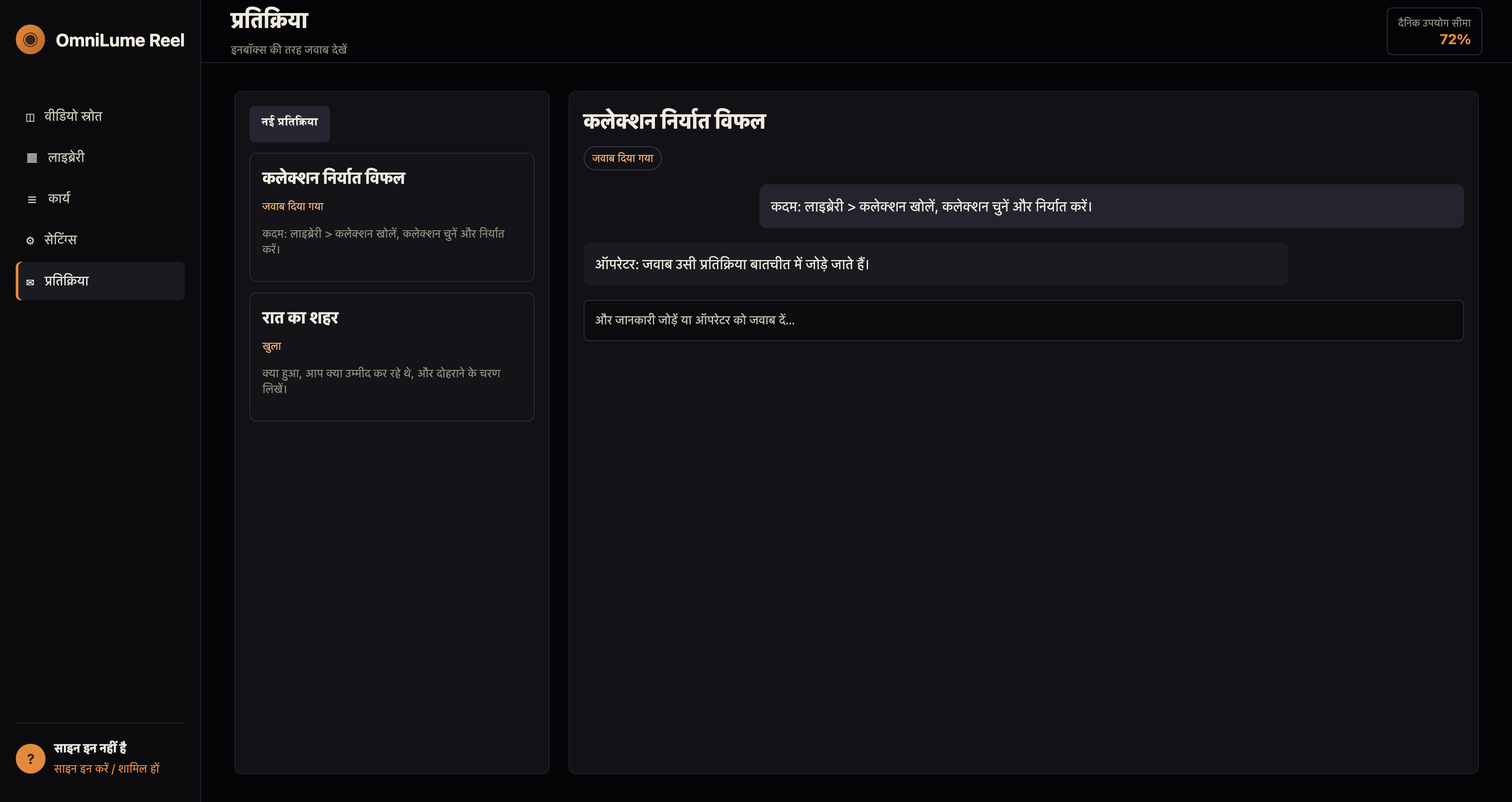
Task: Follow the साइन इन करें / शामिल हों link
Action: pos(106,769)
